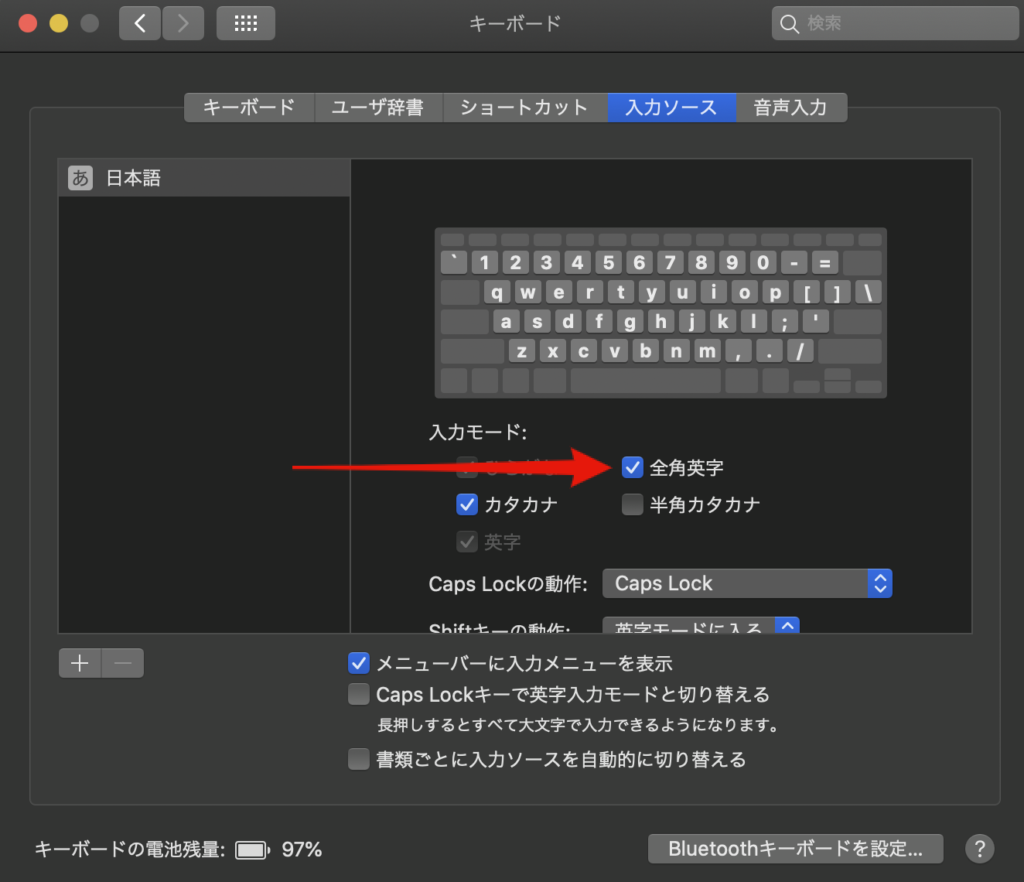Switch to the 音声入力 tab
This screenshot has height=882, width=1024.
point(792,107)
